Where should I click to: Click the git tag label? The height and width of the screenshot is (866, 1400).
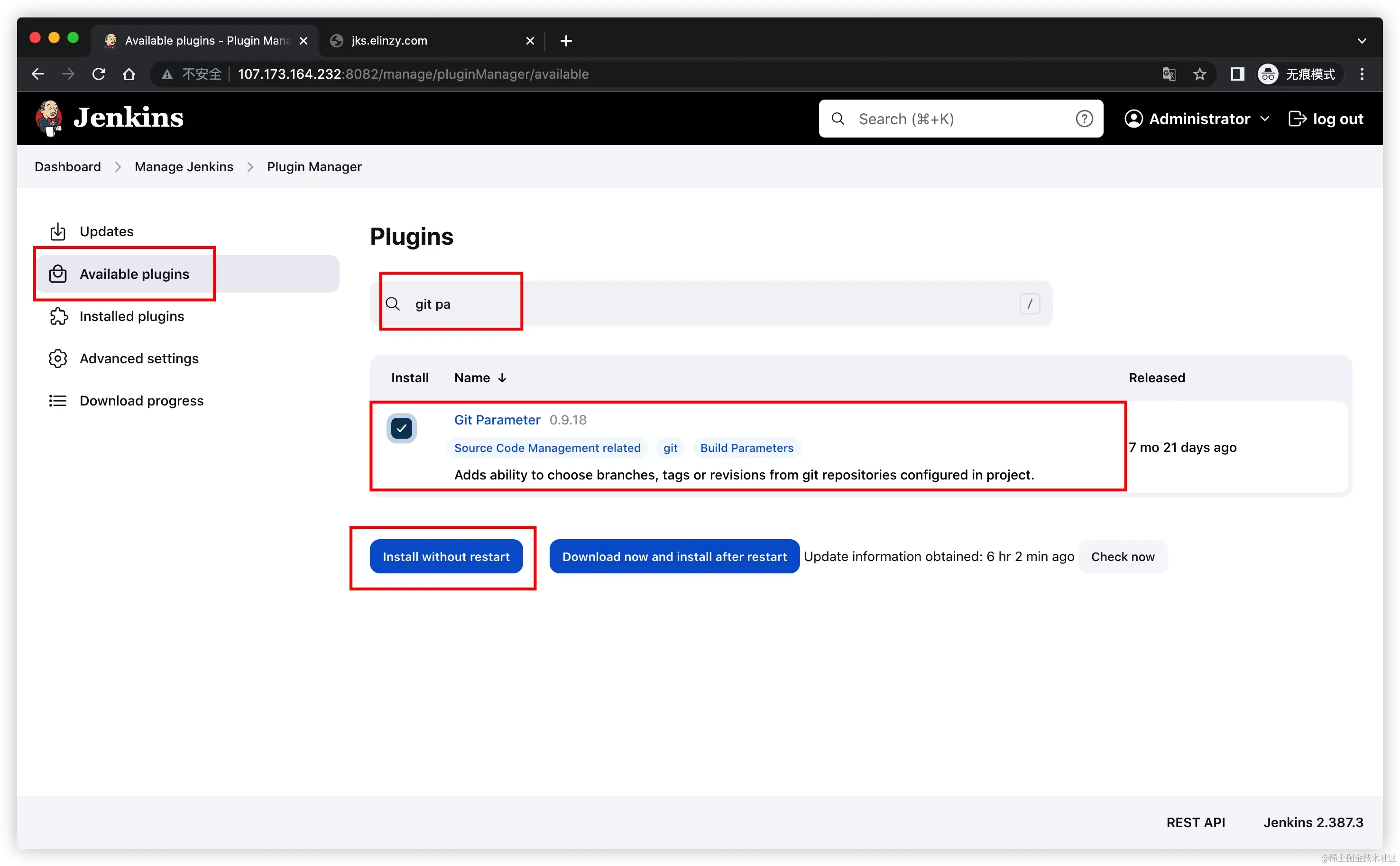(670, 448)
